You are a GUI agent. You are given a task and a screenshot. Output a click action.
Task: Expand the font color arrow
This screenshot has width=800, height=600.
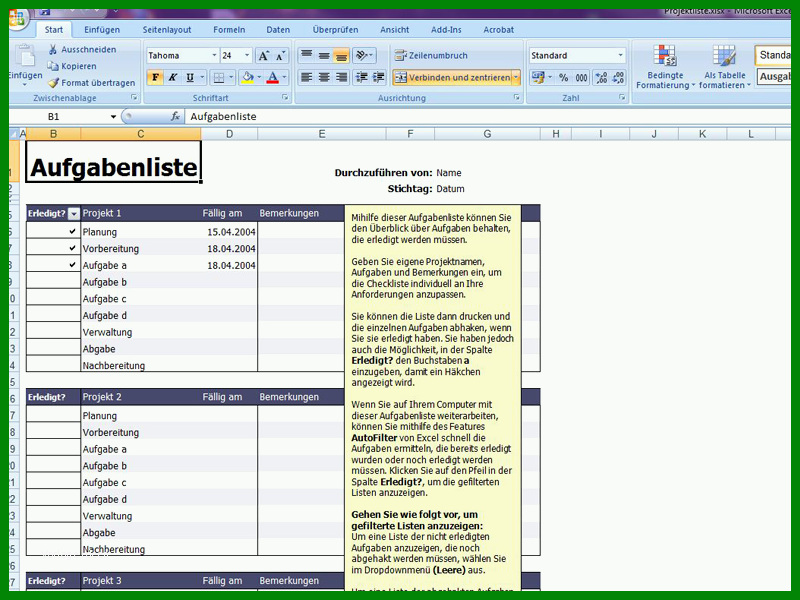284,78
